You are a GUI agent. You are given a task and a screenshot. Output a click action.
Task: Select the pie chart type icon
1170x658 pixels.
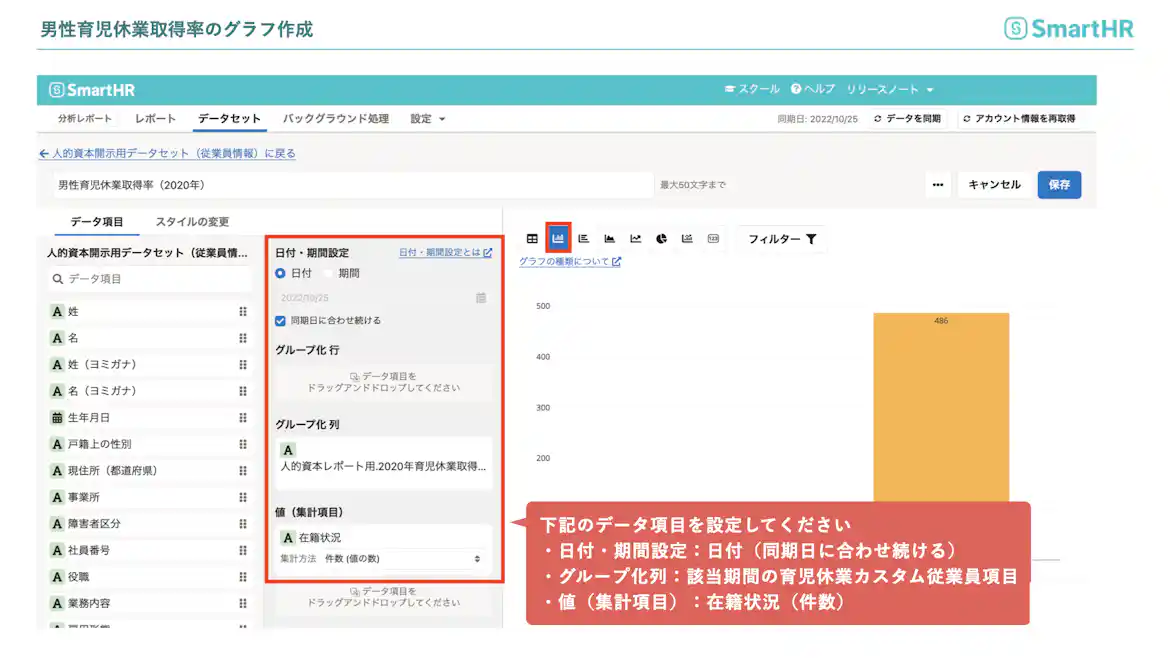click(661, 237)
